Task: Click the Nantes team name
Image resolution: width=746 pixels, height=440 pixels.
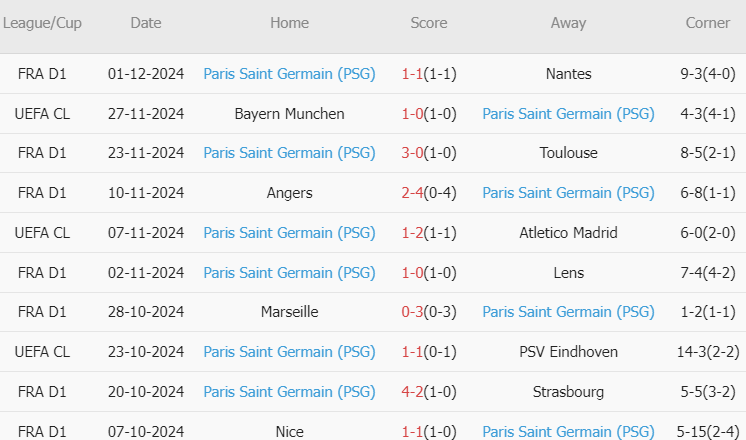Action: [568, 73]
